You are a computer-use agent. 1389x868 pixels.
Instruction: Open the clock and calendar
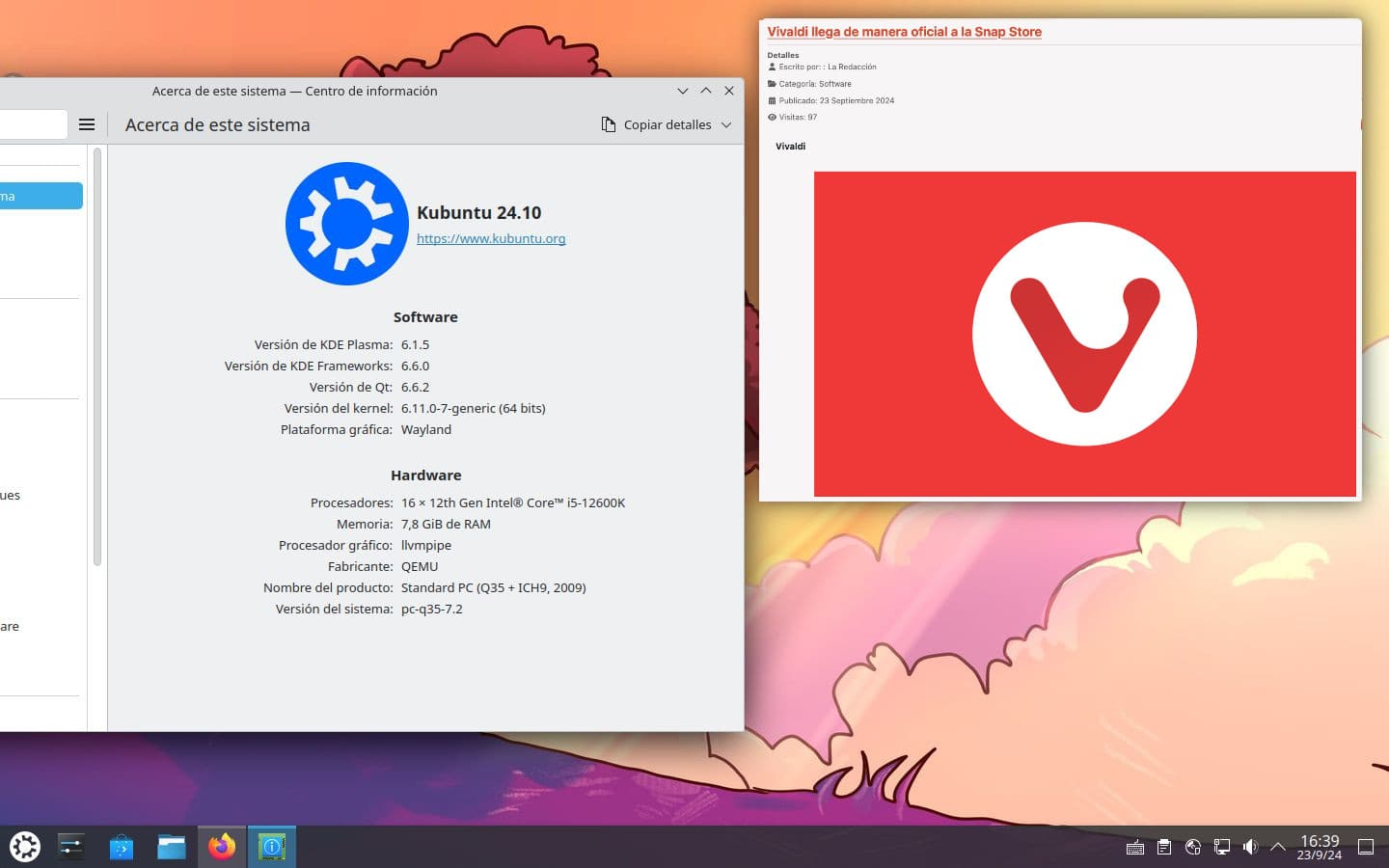coord(1320,847)
